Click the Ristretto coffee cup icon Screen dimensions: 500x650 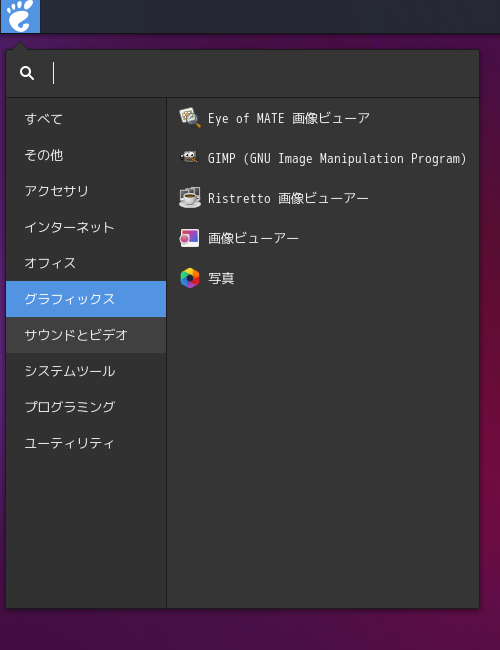click(190, 198)
